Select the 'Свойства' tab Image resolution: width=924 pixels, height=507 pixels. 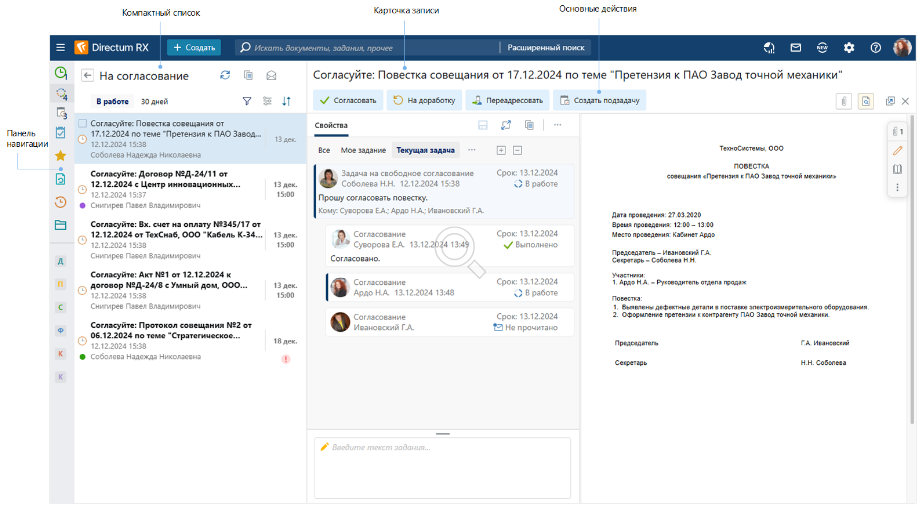330,125
